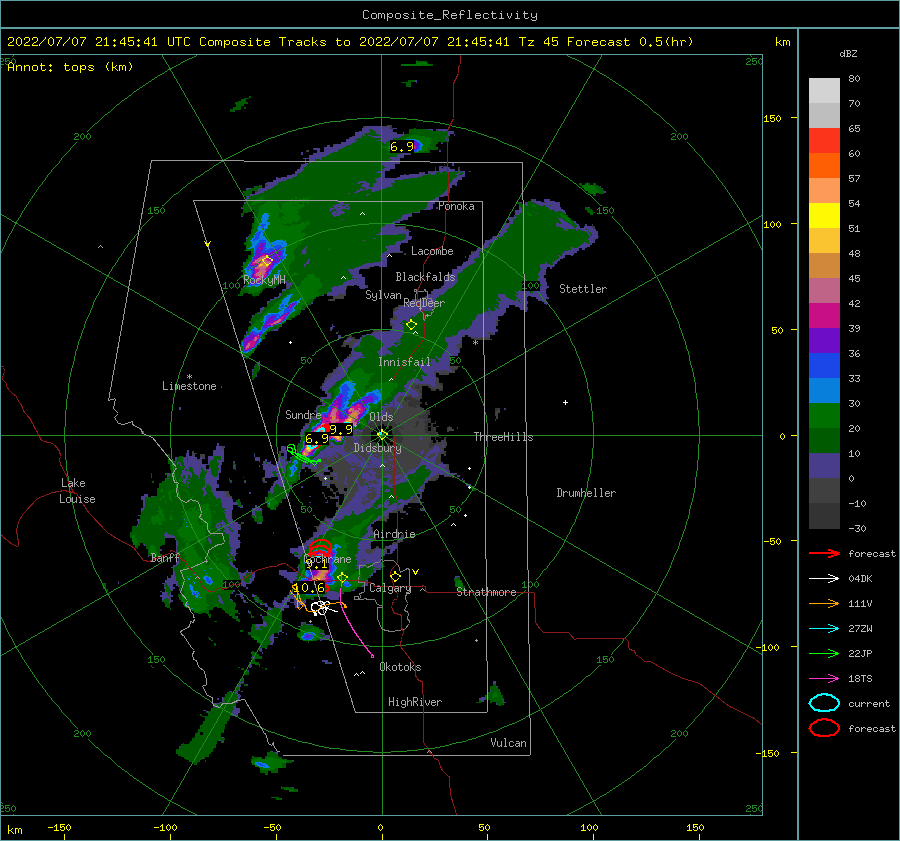
Task: Pick the bright green 30 dBZ swatch
Action: coord(824,415)
